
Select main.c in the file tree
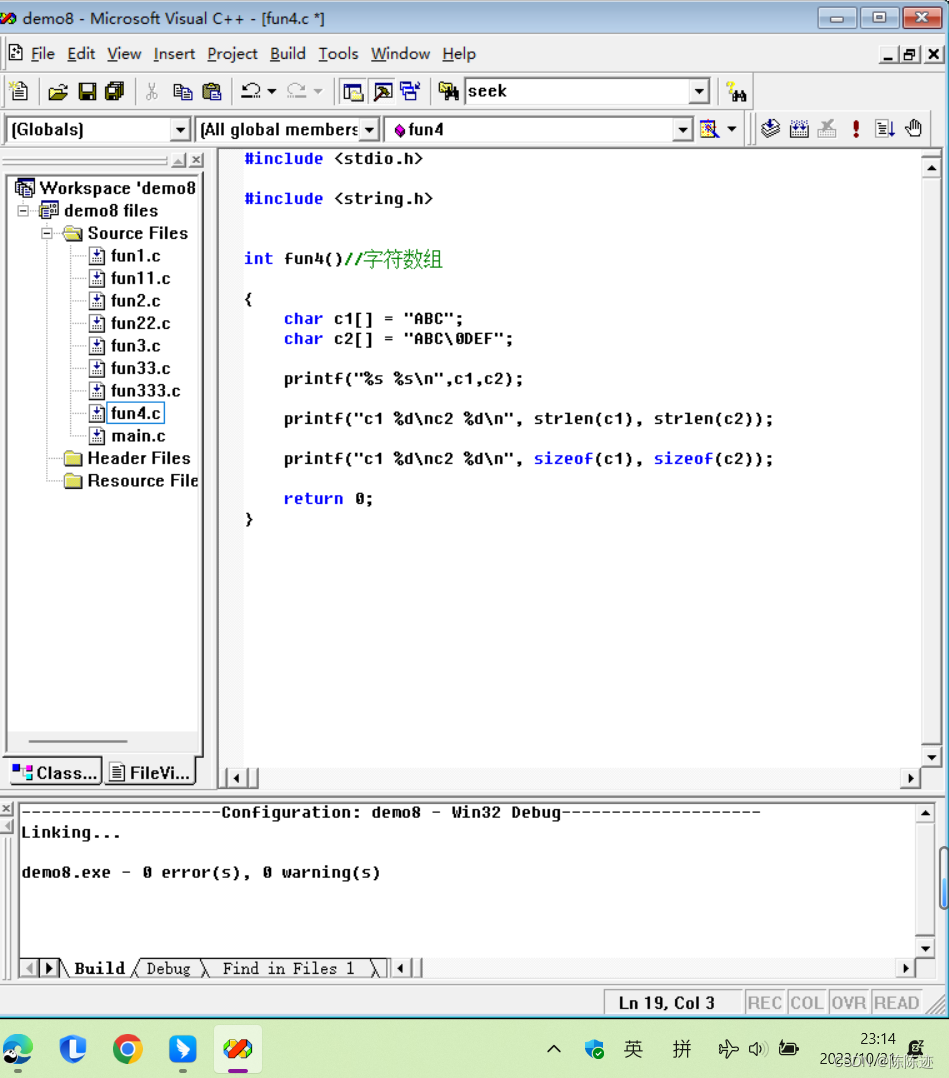[x=138, y=436]
